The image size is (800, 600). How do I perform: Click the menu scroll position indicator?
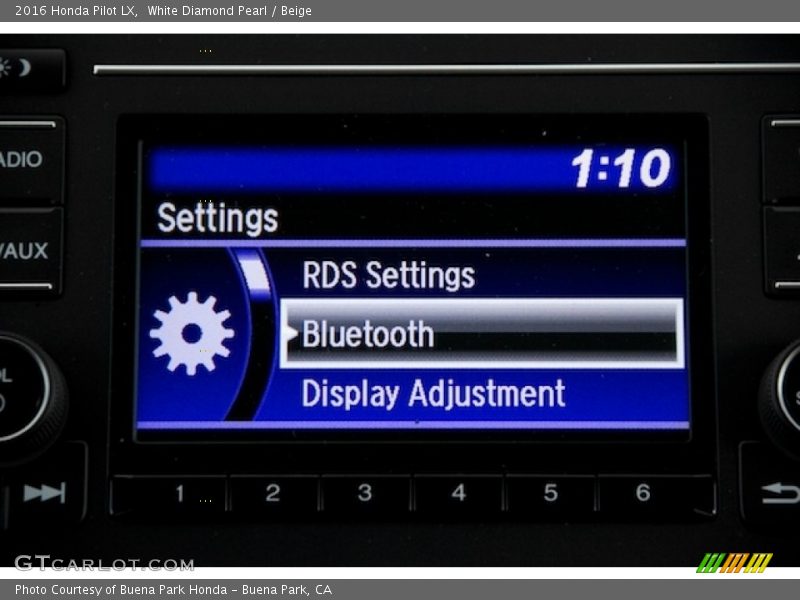coord(255,274)
